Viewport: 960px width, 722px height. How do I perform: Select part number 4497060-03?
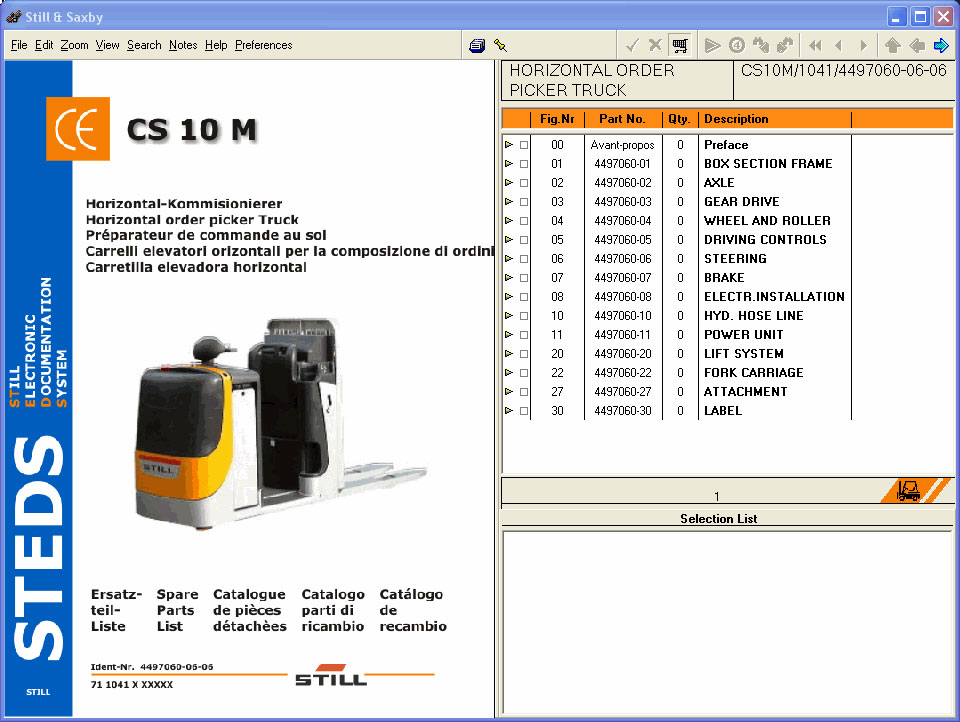pos(623,202)
